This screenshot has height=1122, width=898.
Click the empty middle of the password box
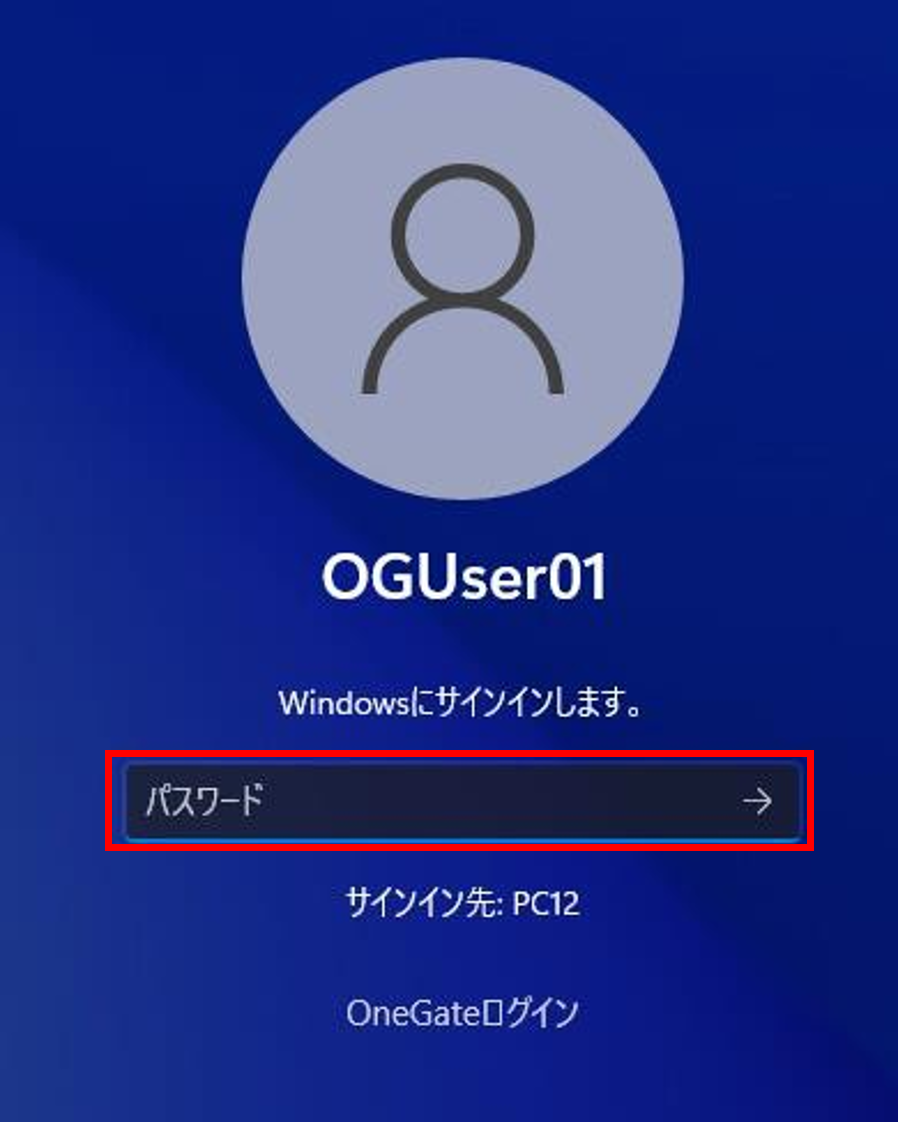pos(501,801)
